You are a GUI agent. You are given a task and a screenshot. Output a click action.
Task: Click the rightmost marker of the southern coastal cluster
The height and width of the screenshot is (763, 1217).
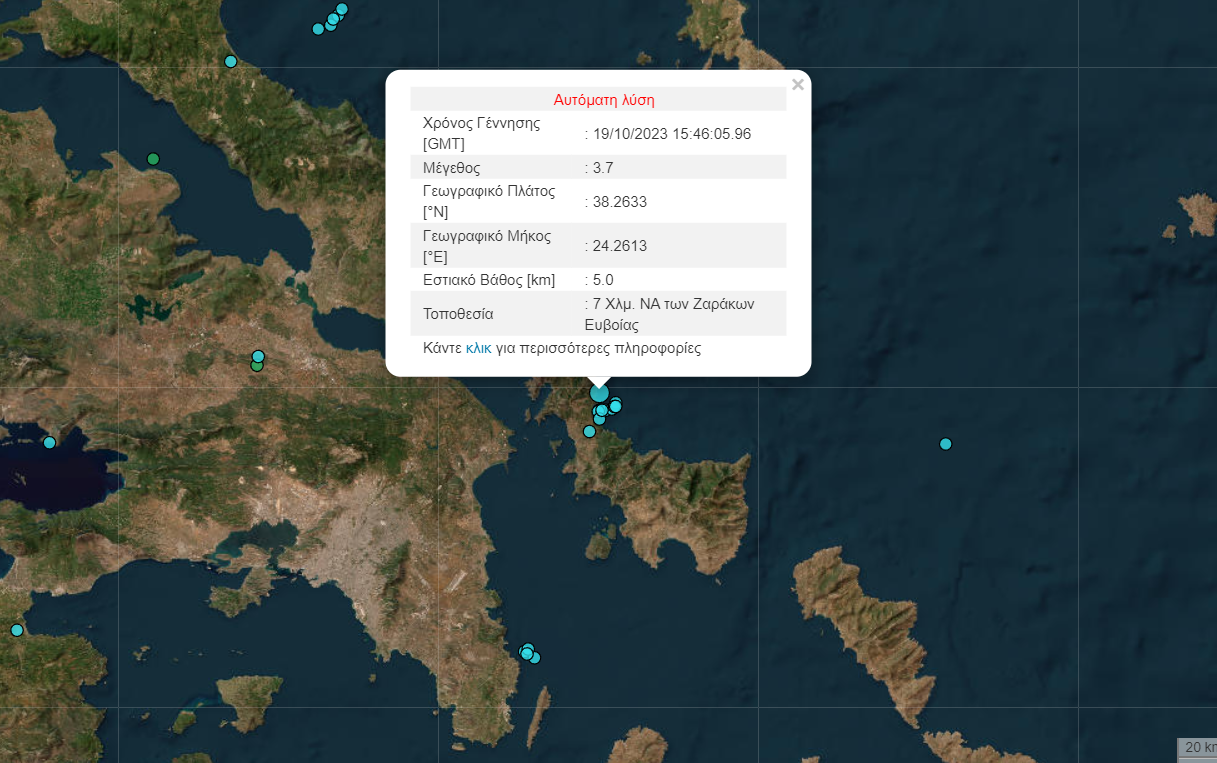535,658
